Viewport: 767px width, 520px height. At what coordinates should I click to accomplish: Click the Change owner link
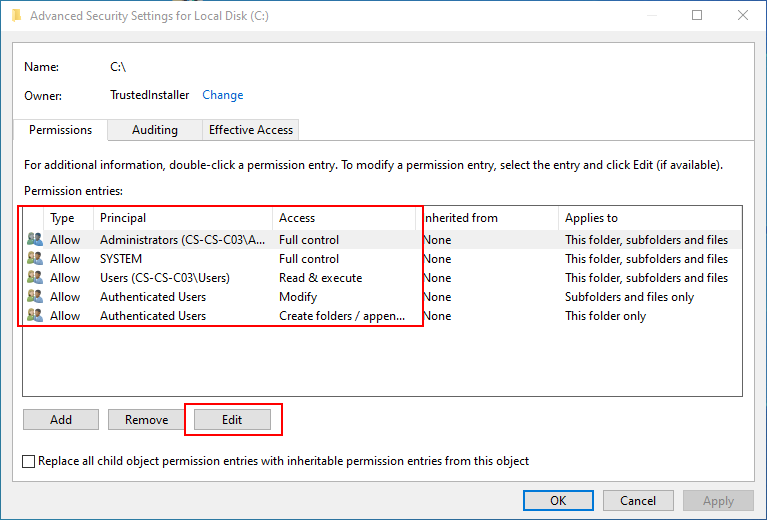(x=223, y=95)
